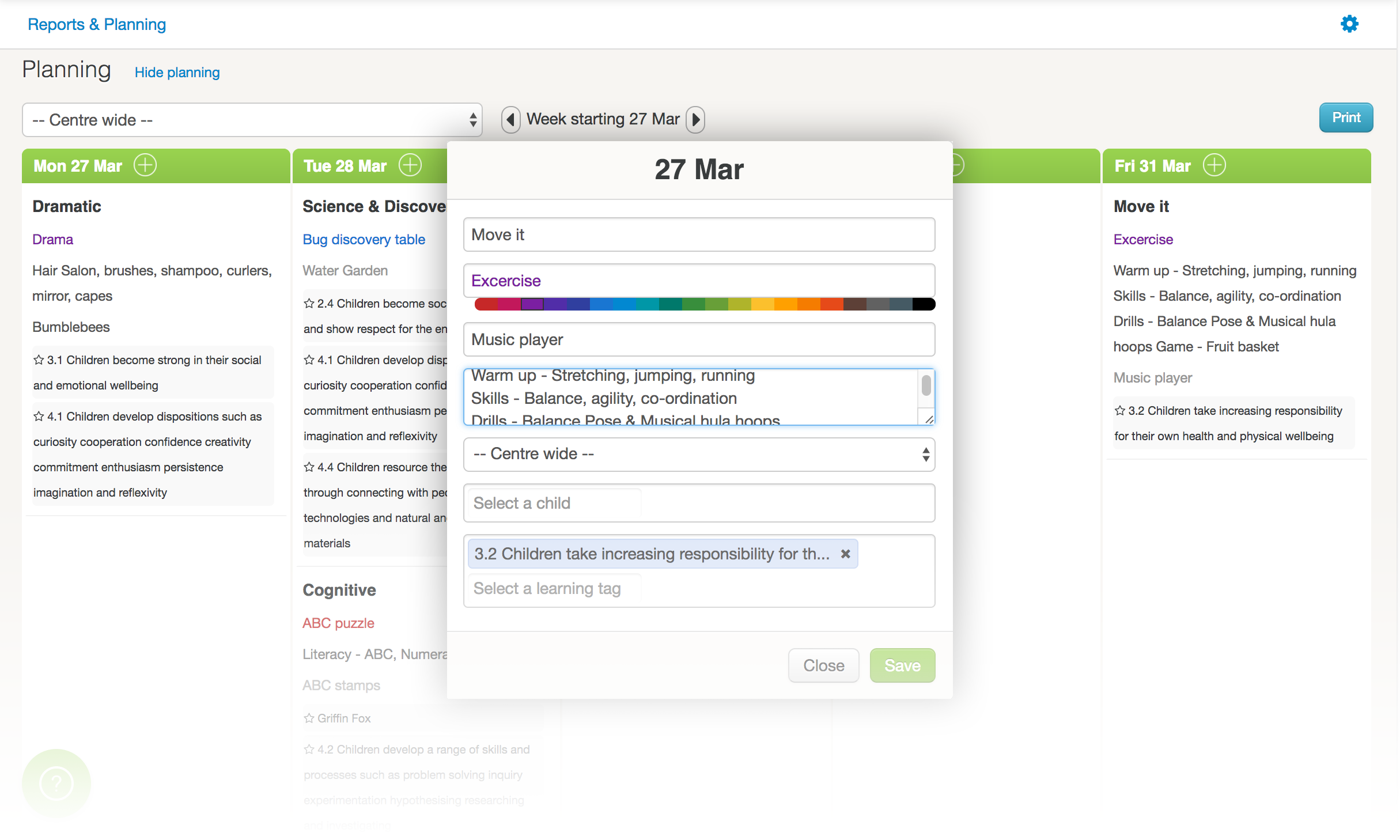Viewport: 1400px width, 840px height.
Task: Click Hide planning link
Action: 177,72
